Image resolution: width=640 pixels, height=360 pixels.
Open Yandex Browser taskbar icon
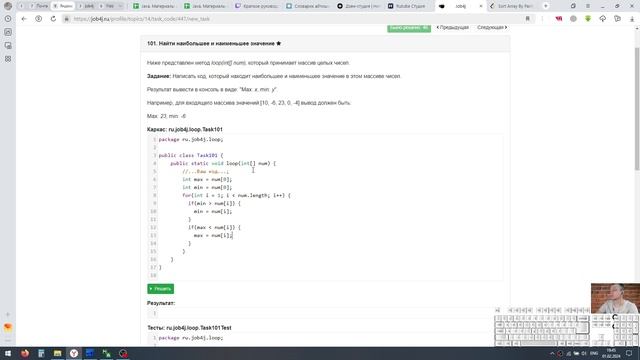(74, 353)
